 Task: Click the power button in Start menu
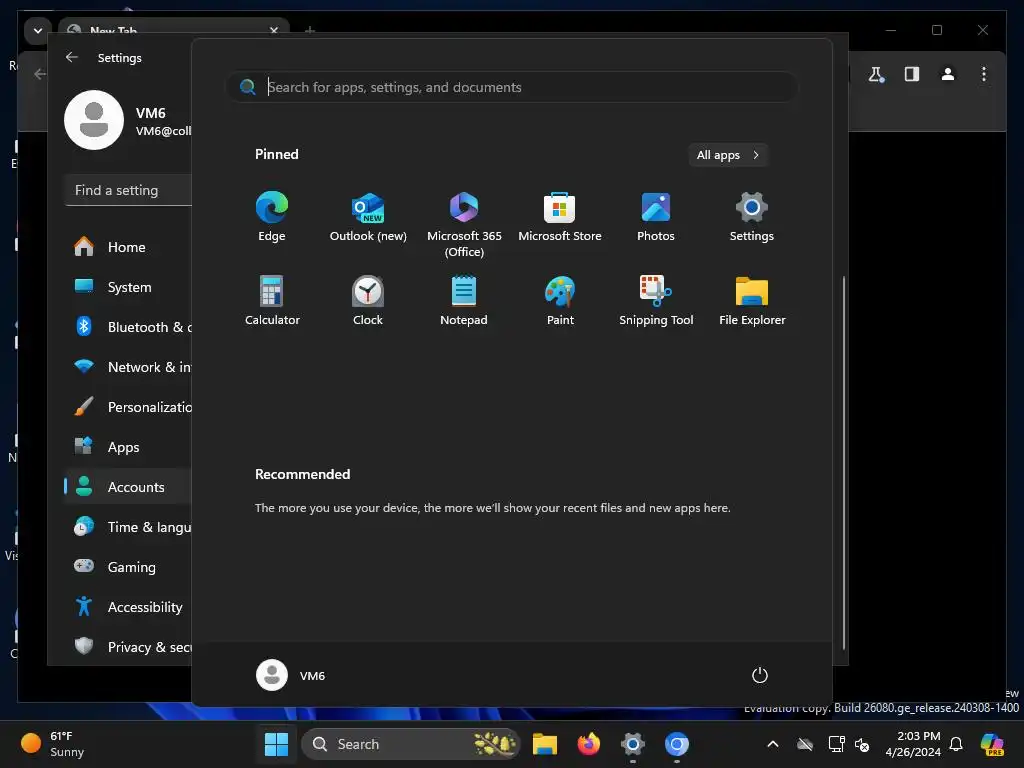click(x=760, y=675)
